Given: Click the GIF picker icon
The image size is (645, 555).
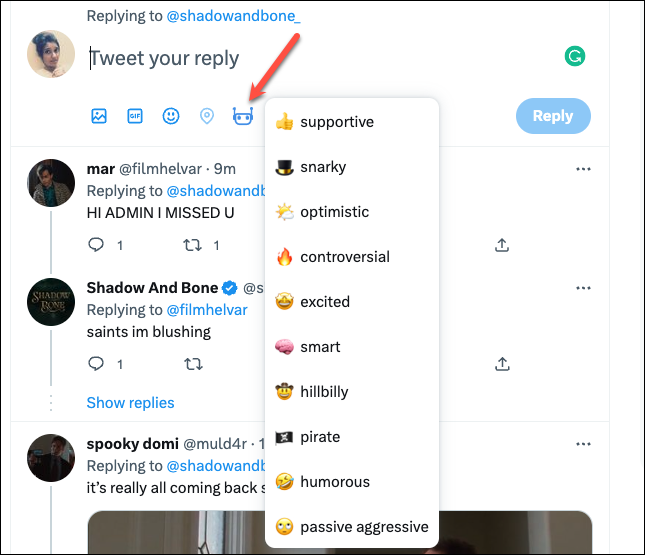Looking at the screenshot, I should pos(135,116).
